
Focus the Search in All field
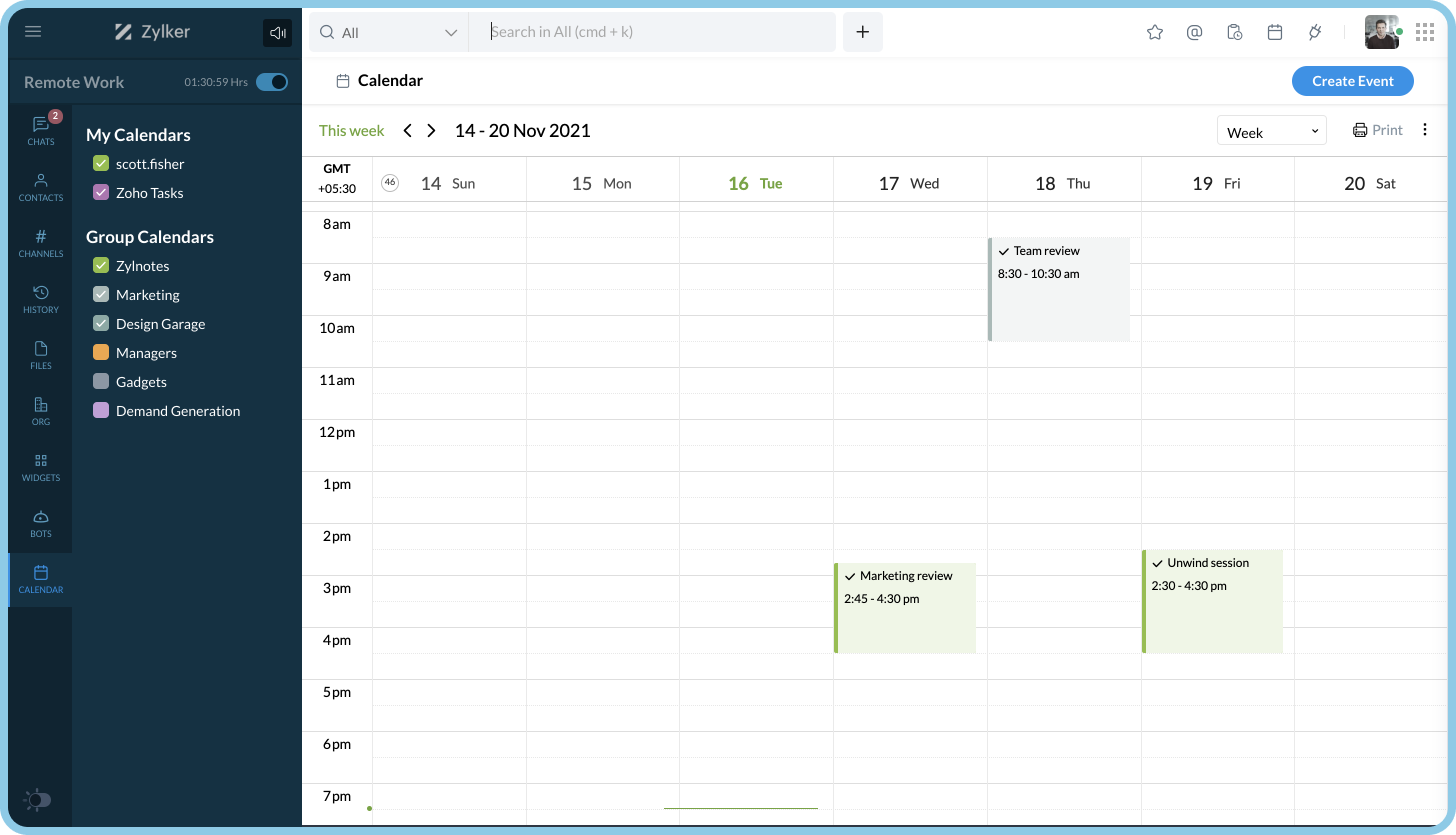[652, 32]
